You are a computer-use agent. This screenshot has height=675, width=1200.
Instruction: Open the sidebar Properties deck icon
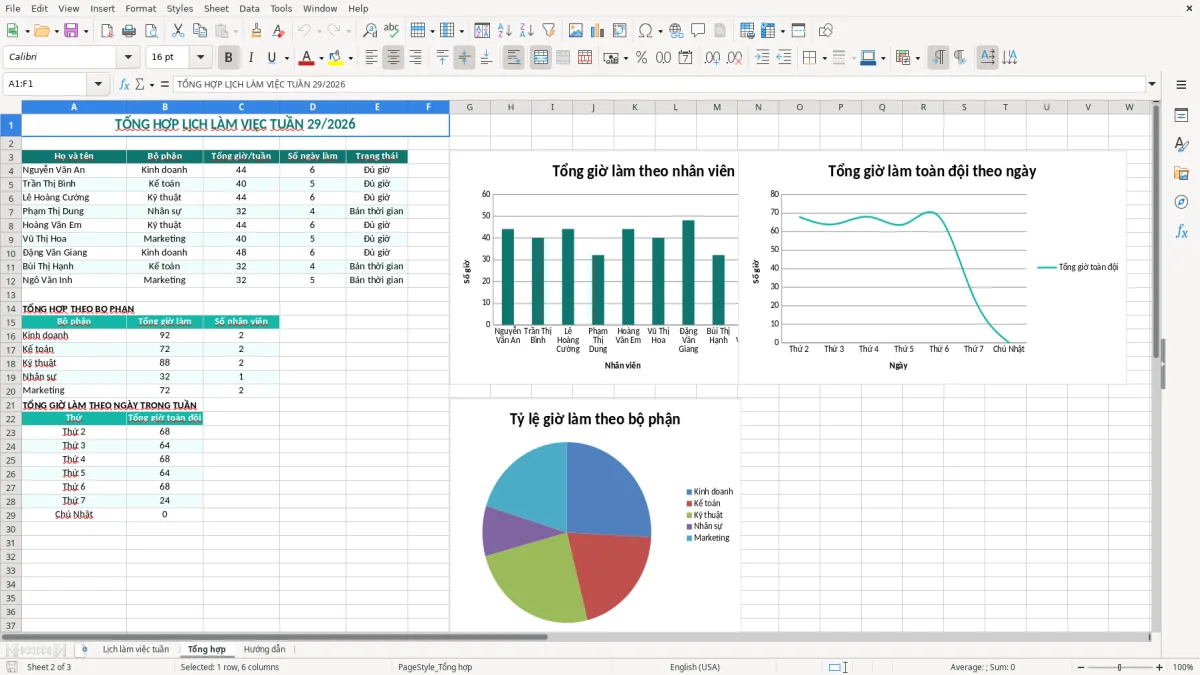tap(1181, 116)
